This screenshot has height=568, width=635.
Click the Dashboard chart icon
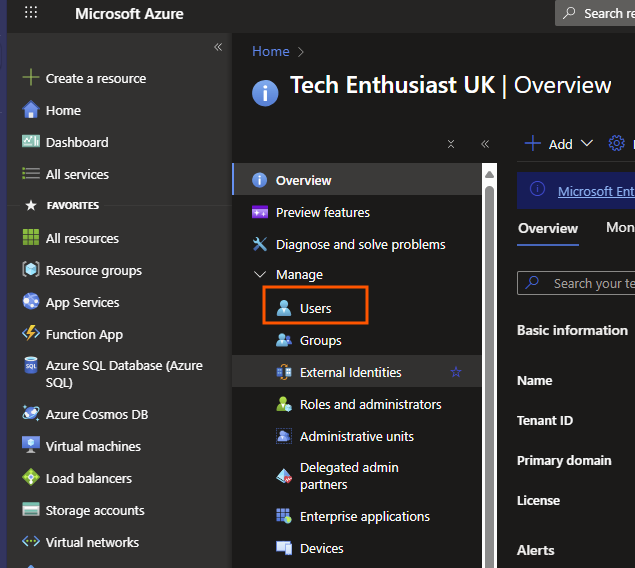(31, 141)
